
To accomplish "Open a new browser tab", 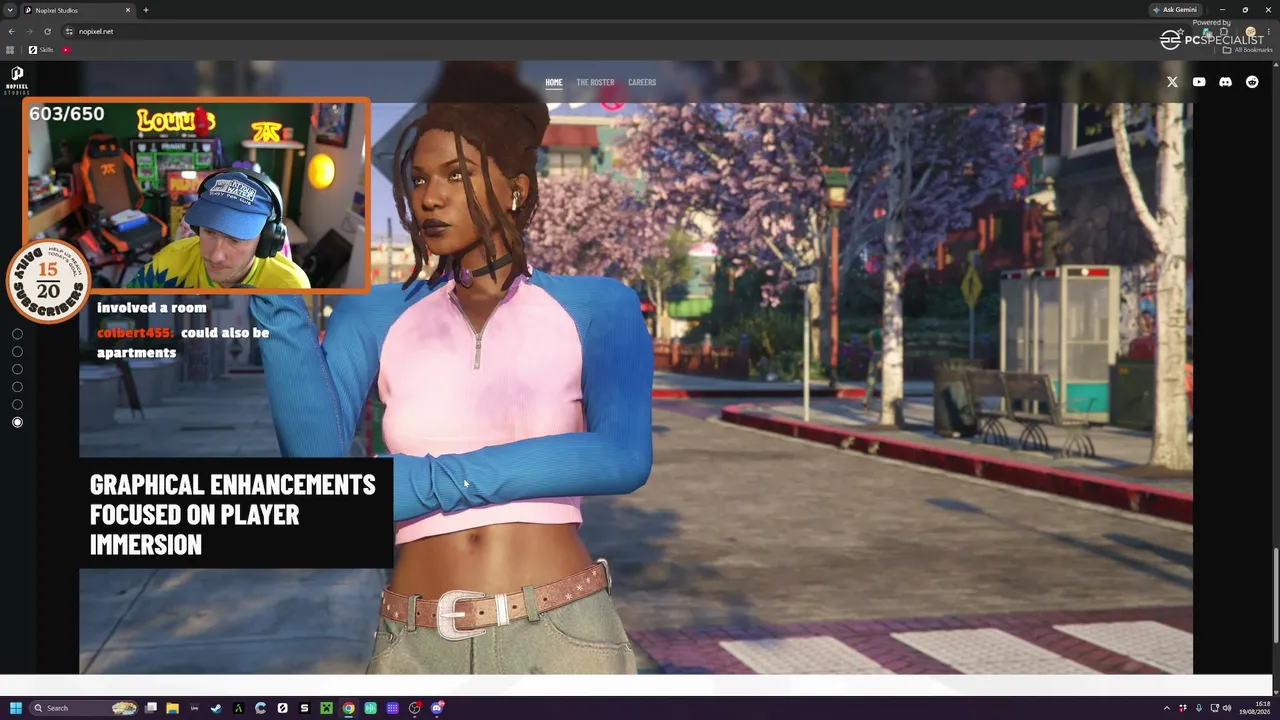I will [145, 10].
